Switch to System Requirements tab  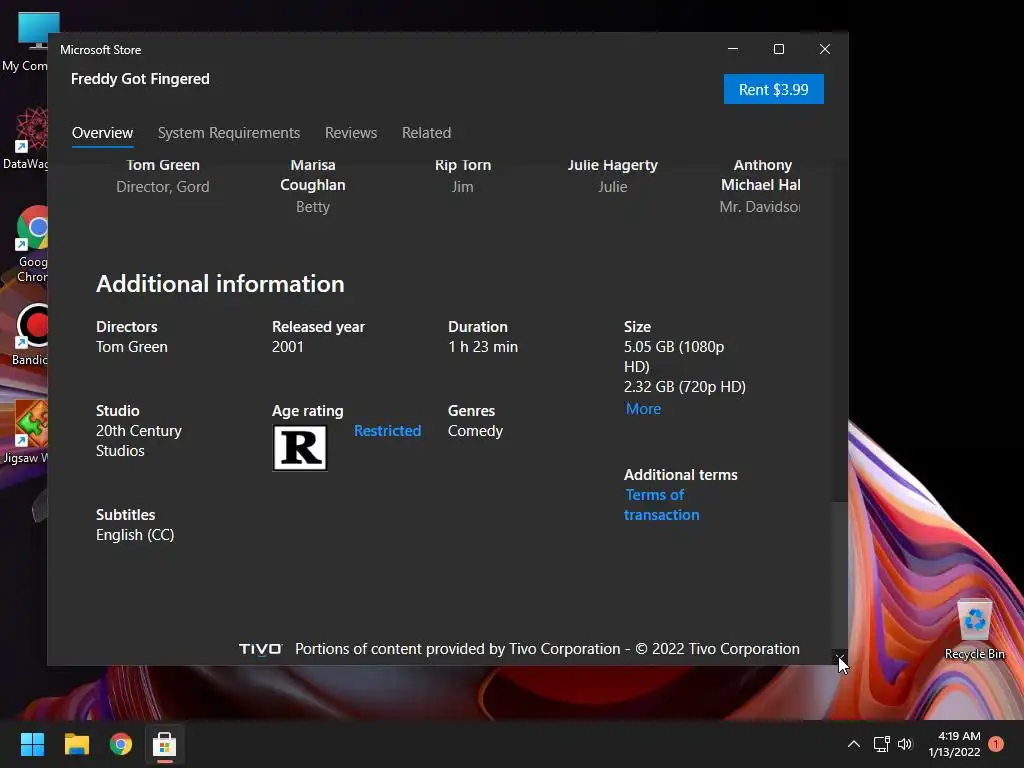(229, 133)
